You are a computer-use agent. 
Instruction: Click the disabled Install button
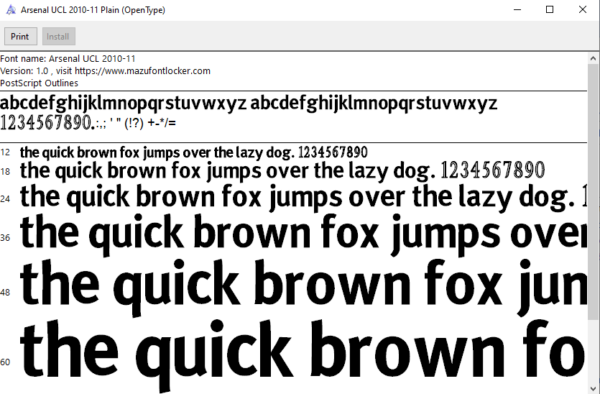pos(58,36)
